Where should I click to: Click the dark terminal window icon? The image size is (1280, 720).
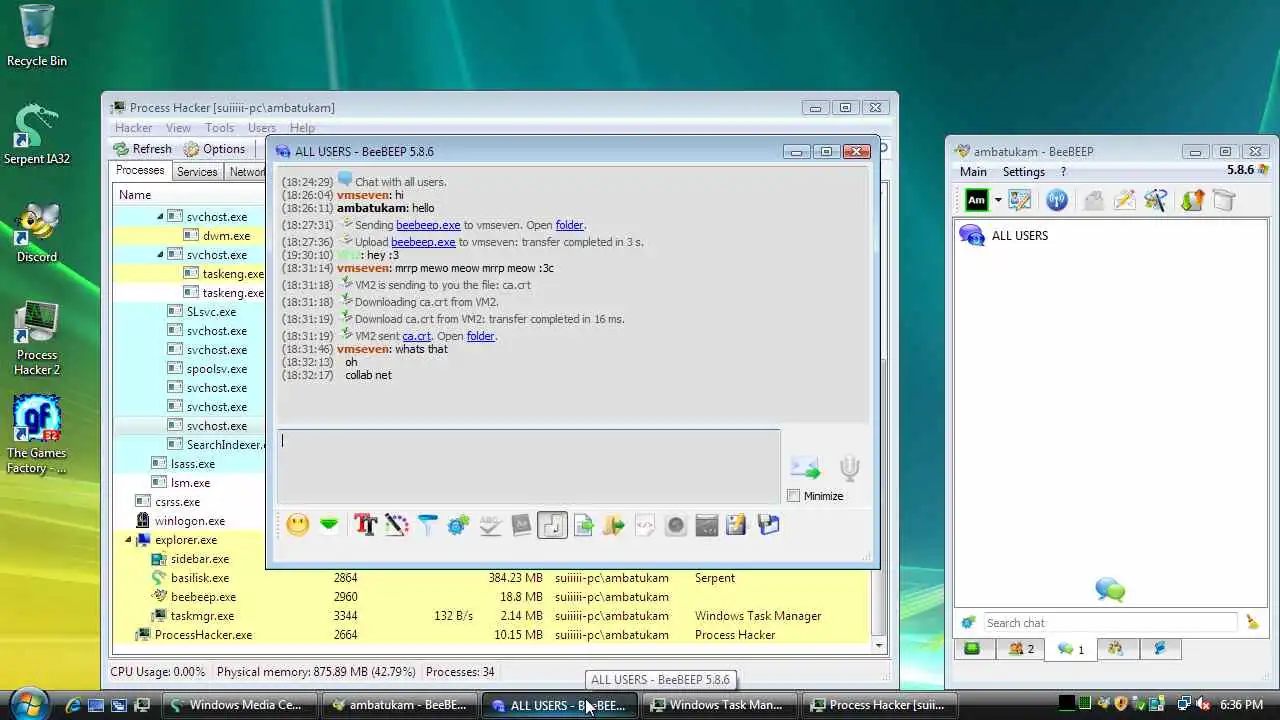click(x=707, y=525)
